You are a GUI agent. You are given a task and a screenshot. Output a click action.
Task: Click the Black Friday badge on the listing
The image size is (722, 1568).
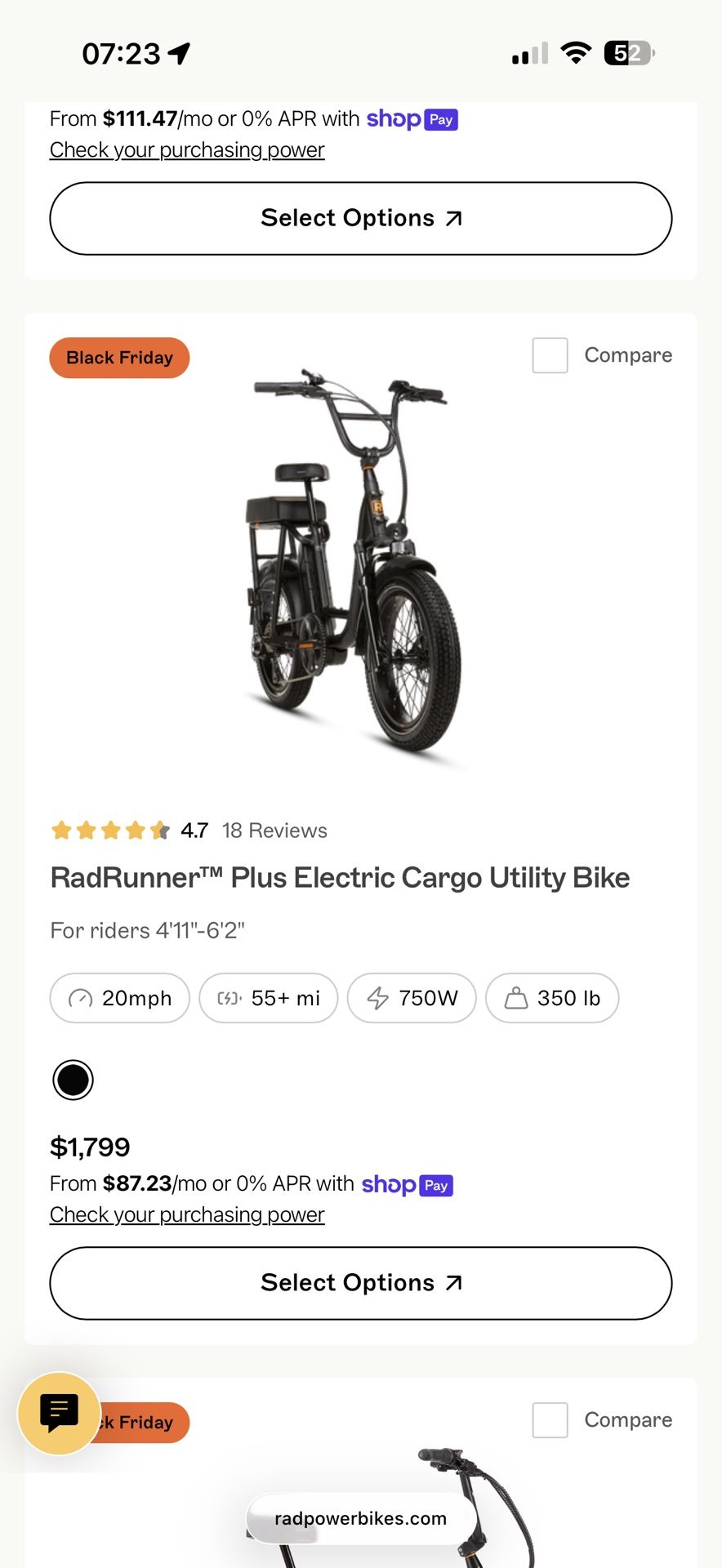click(x=118, y=357)
